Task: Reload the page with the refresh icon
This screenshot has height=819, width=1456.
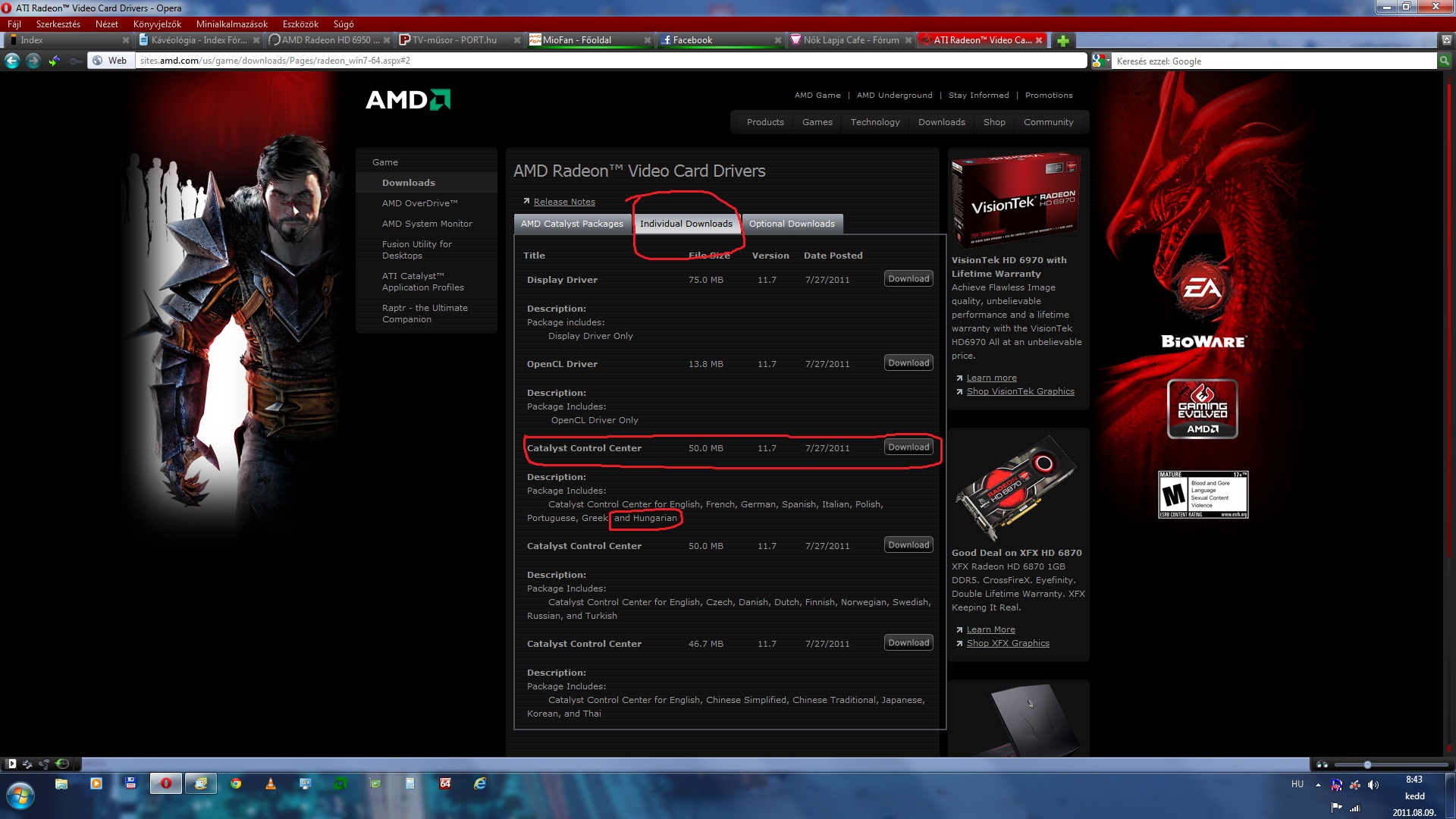Action: tap(54, 61)
